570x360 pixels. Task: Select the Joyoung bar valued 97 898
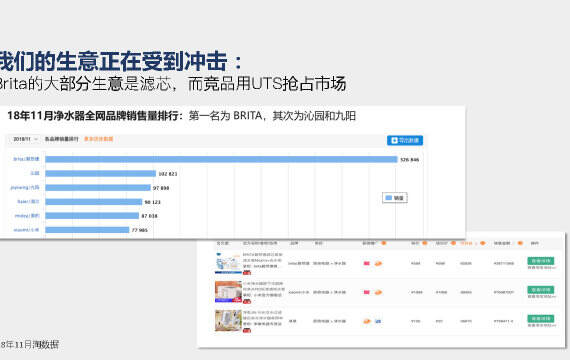click(98, 188)
